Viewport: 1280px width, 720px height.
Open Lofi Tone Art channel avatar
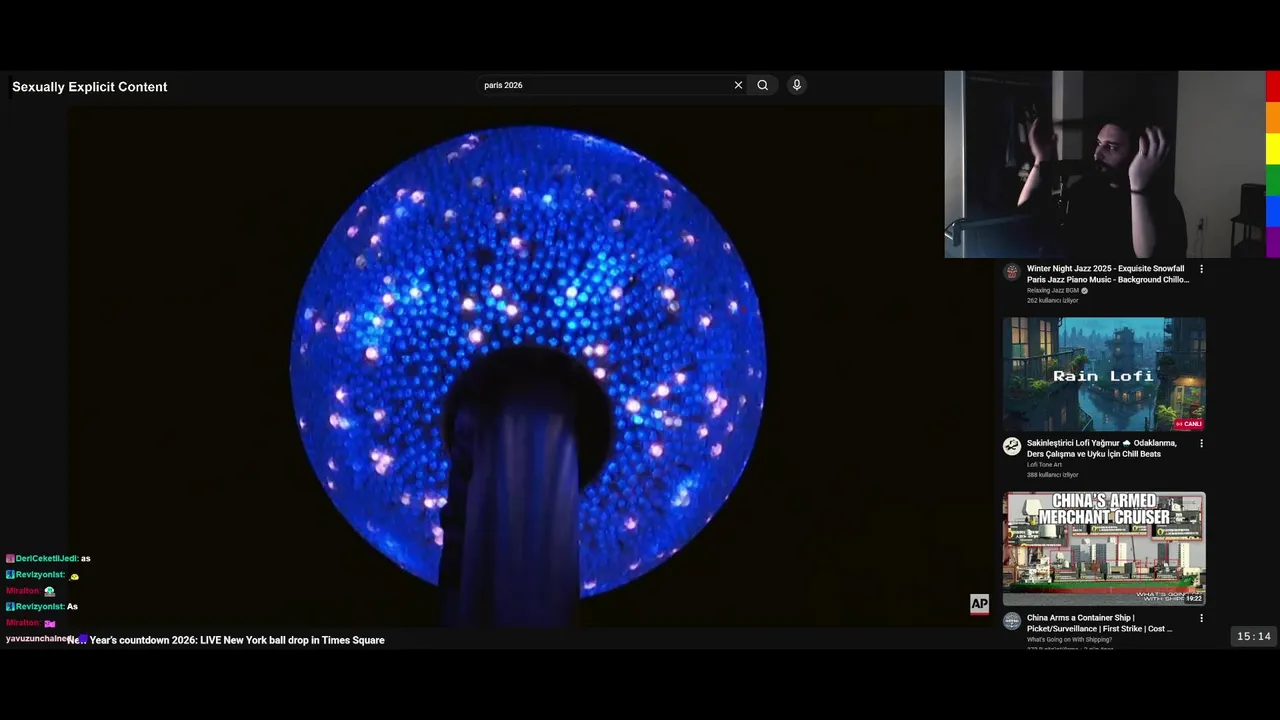click(1012, 446)
